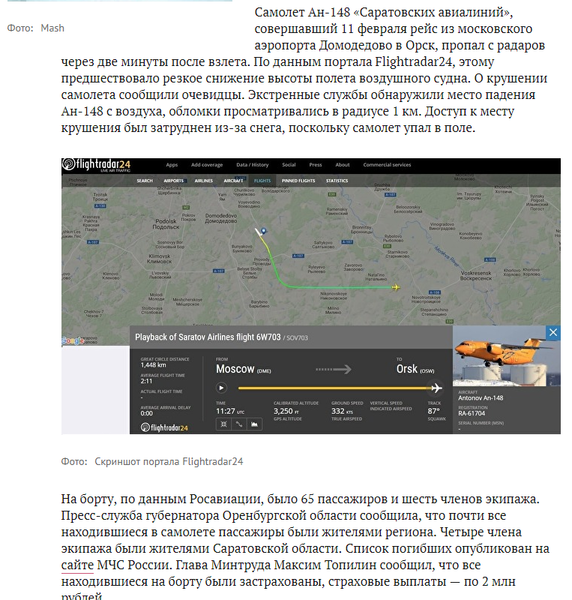Image resolution: width=572 pixels, height=600 pixels.
Task: Switch to the AIRPORTS tab
Action: pyautogui.click(x=174, y=181)
